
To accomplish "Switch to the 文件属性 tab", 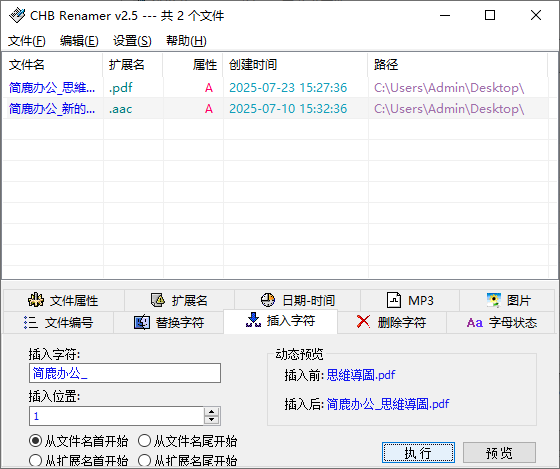I will tap(64, 300).
